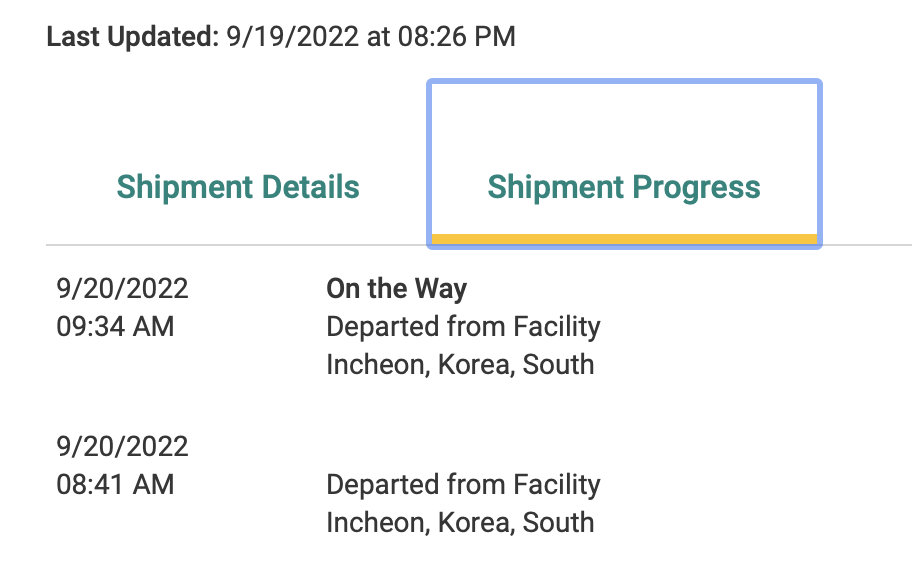Viewport: 912px width, 576px height.
Task: Click Departed from Facility under On the Way
Action: click(463, 326)
